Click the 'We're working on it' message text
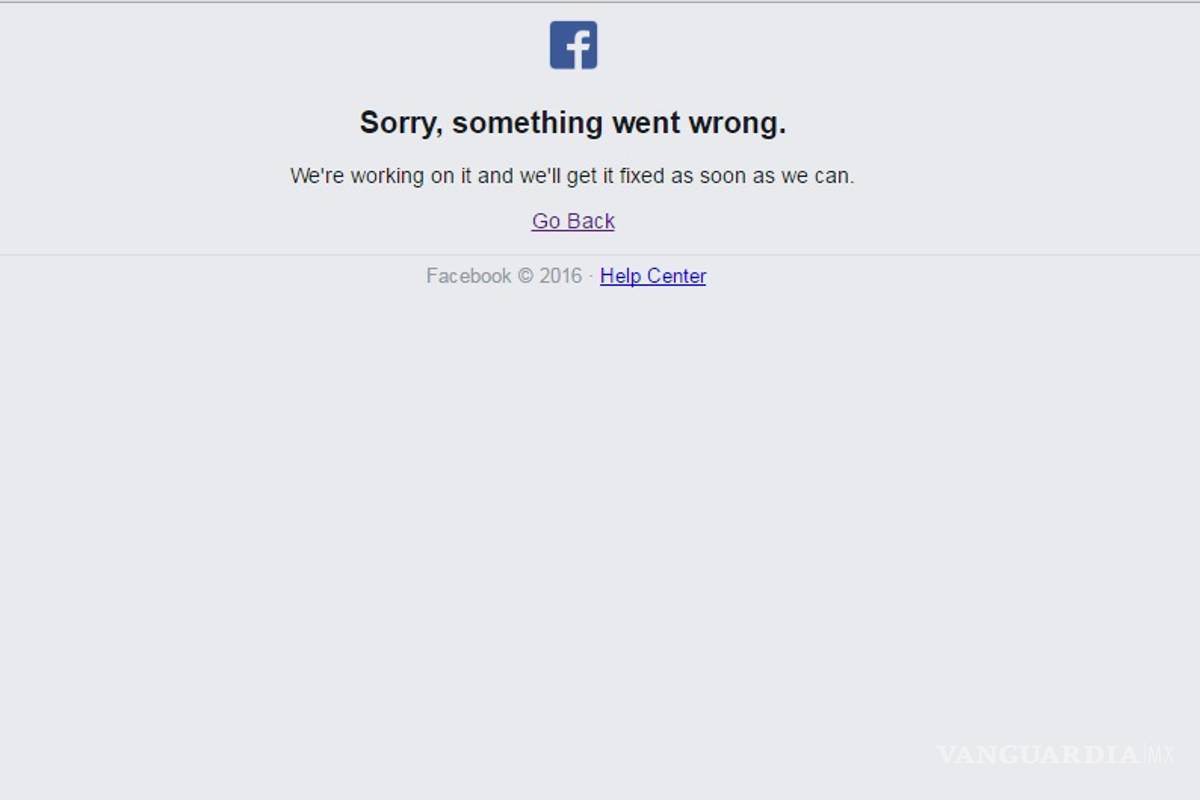Image resolution: width=1200 pixels, height=800 pixels. pyautogui.click(x=572, y=176)
